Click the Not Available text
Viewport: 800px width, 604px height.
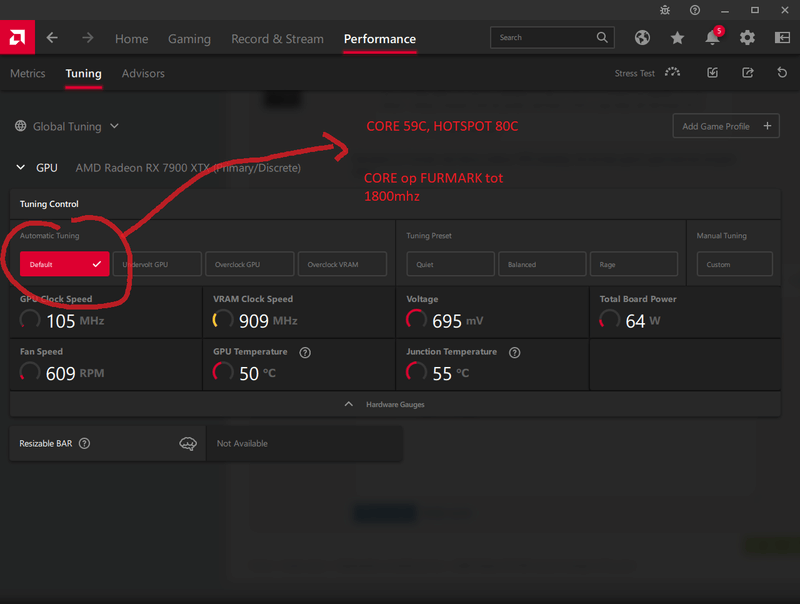242,443
